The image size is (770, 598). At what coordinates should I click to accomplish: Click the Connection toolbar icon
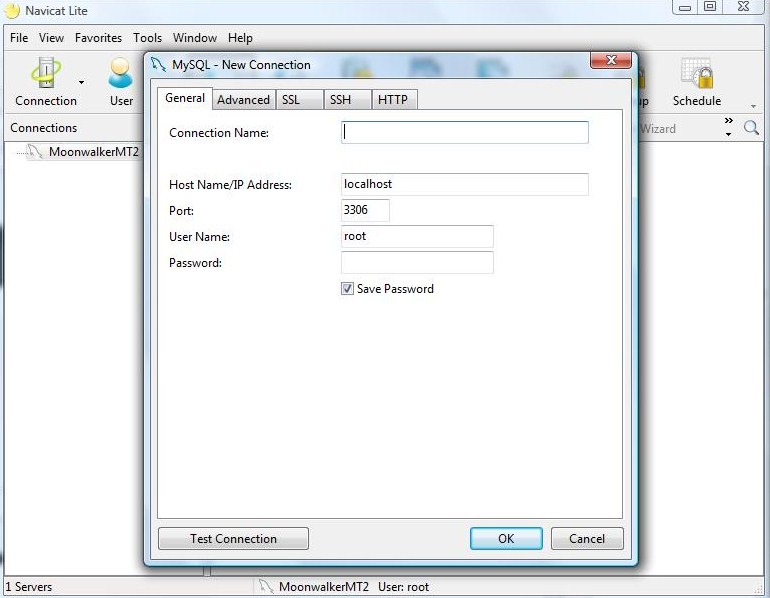pos(46,82)
